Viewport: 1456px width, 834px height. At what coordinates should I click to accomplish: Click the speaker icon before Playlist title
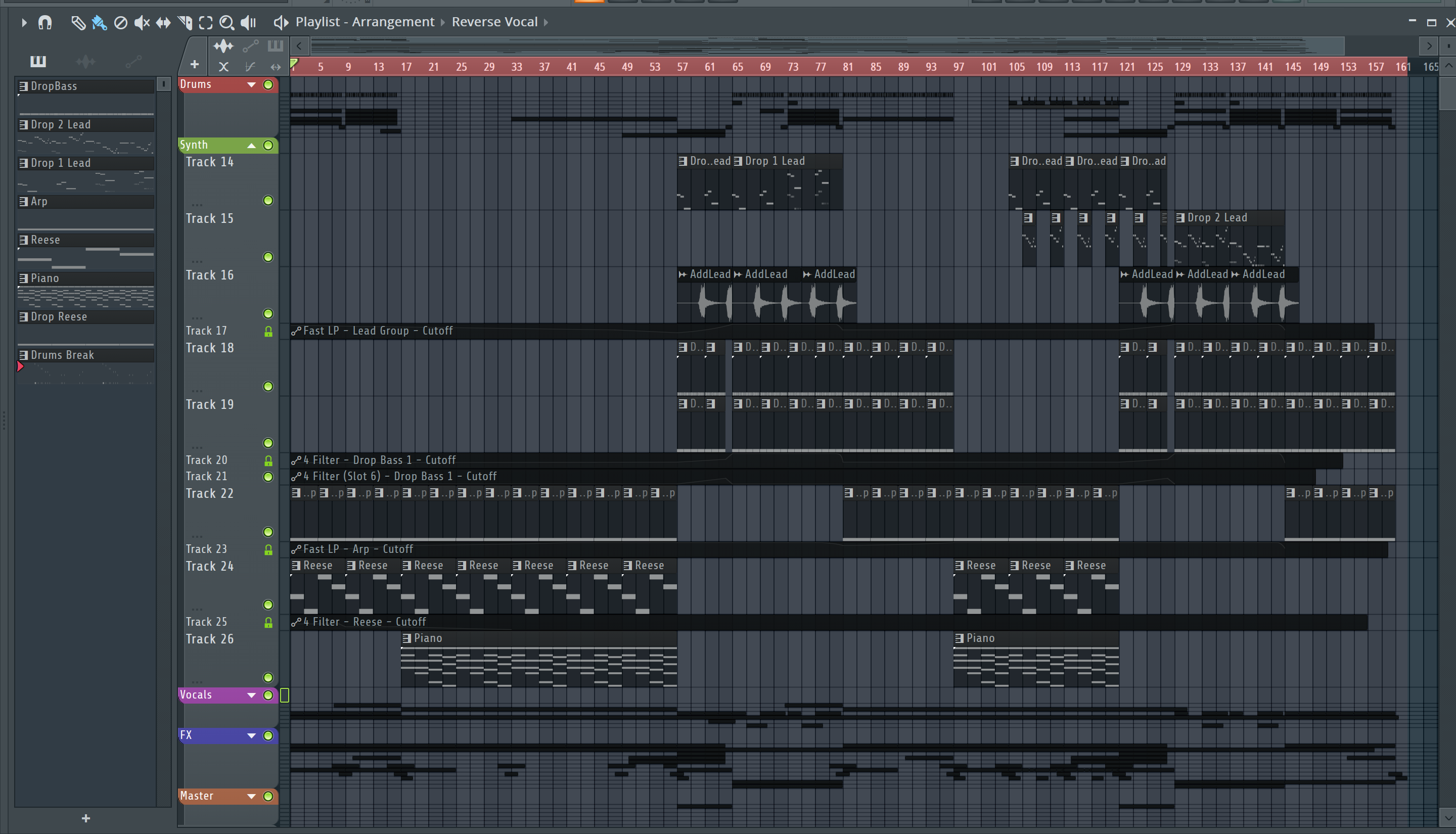point(280,22)
